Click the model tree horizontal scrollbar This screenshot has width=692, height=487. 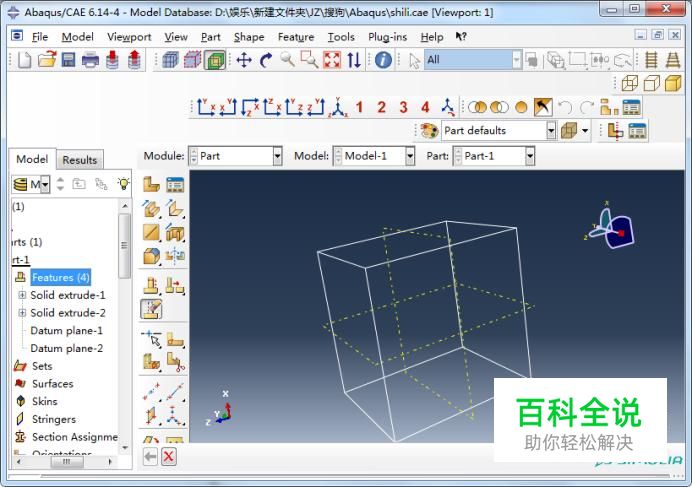pyautogui.click(x=67, y=461)
